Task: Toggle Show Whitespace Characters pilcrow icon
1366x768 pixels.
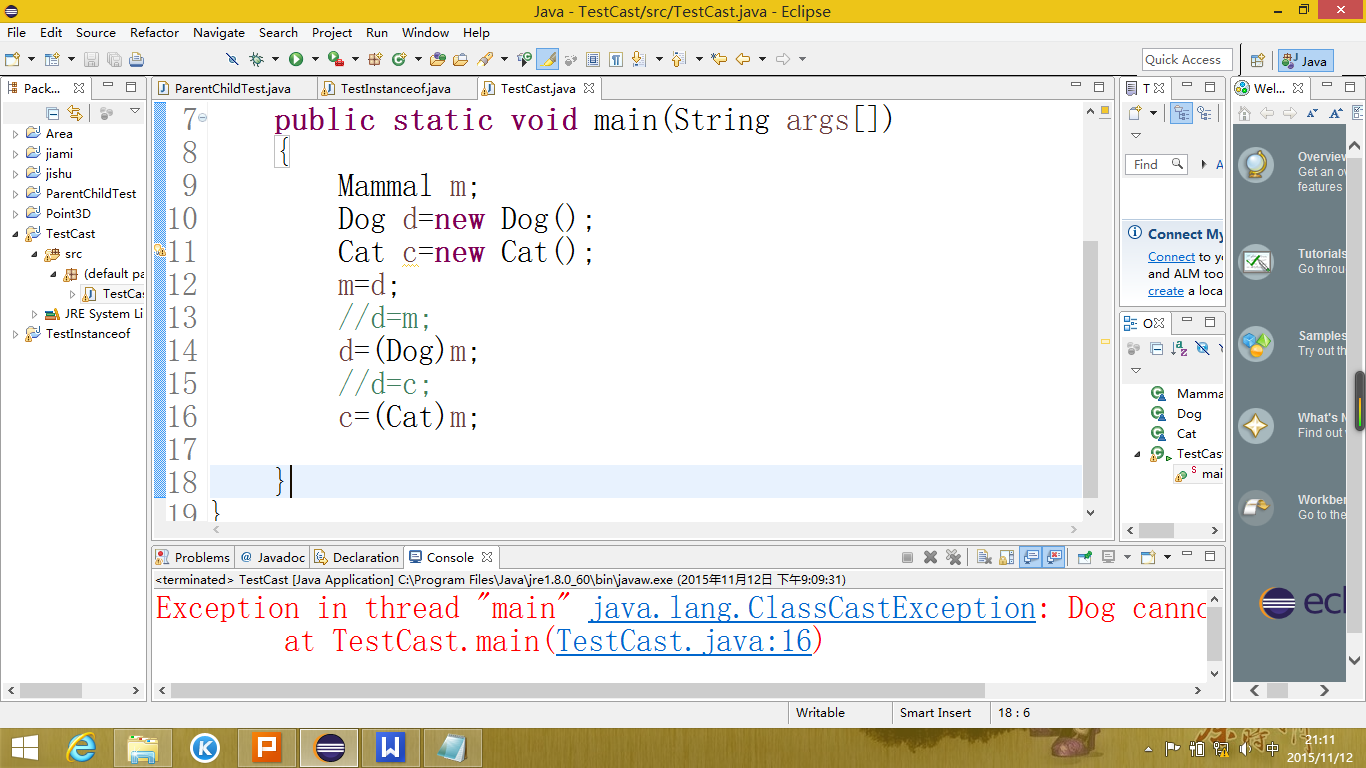Action: pyautogui.click(x=616, y=60)
